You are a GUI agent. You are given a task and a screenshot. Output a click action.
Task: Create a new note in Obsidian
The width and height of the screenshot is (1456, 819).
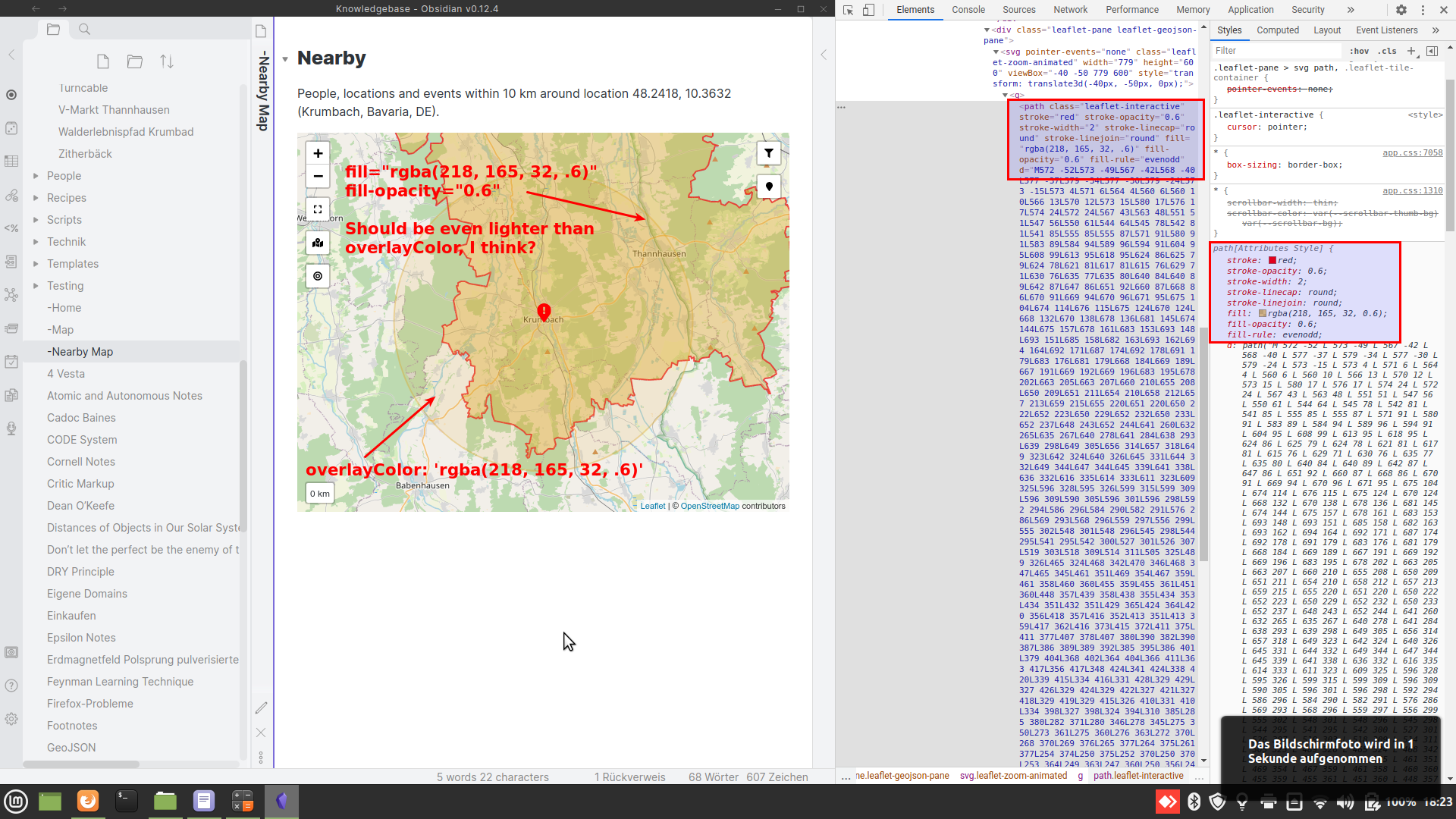[104, 61]
